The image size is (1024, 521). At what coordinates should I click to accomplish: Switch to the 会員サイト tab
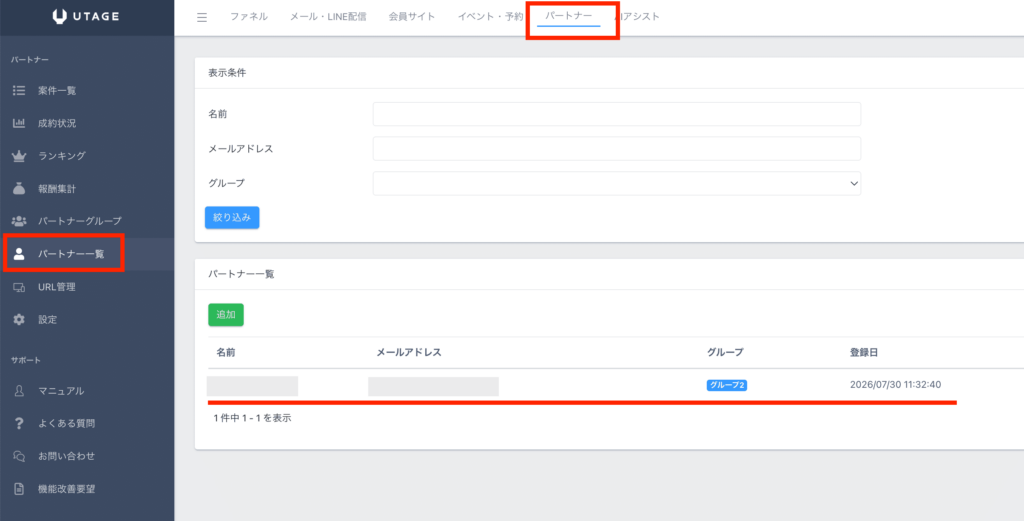coord(411,17)
